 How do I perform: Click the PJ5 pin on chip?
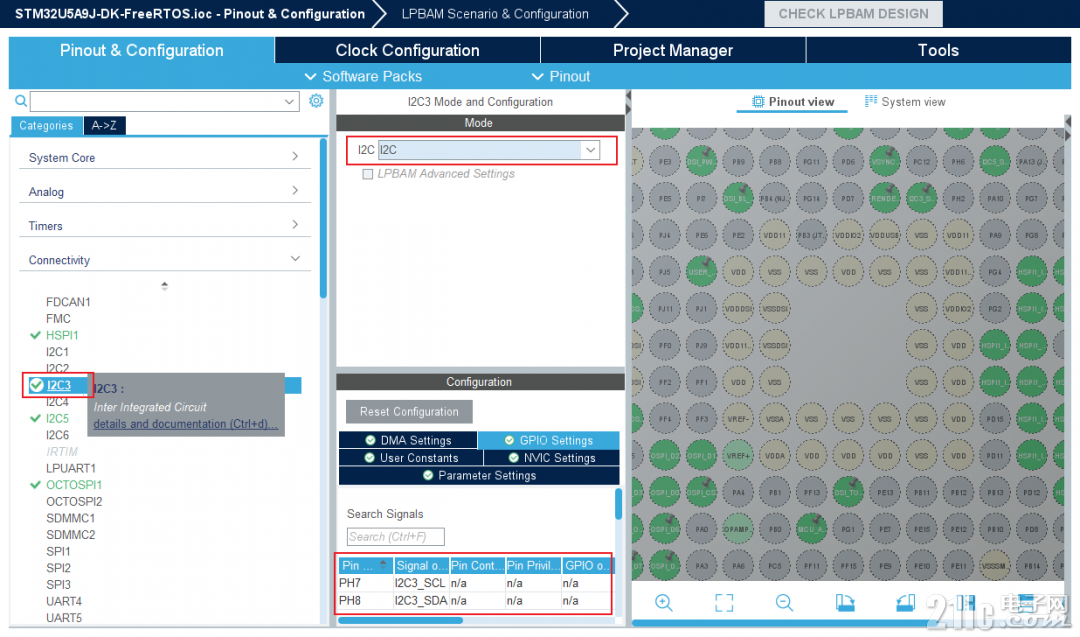click(x=665, y=271)
